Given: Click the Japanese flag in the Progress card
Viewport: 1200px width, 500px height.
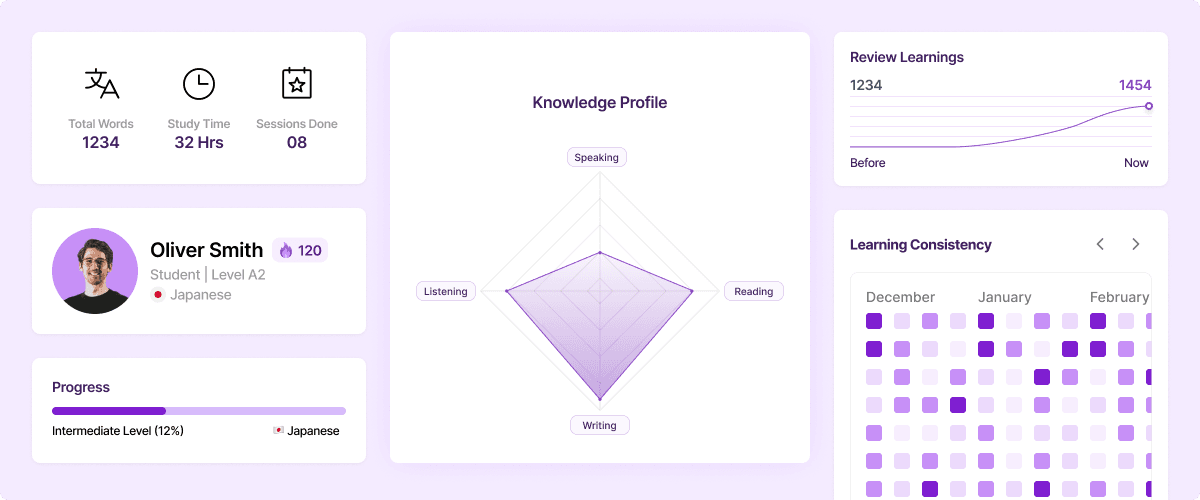Looking at the screenshot, I should (x=278, y=431).
